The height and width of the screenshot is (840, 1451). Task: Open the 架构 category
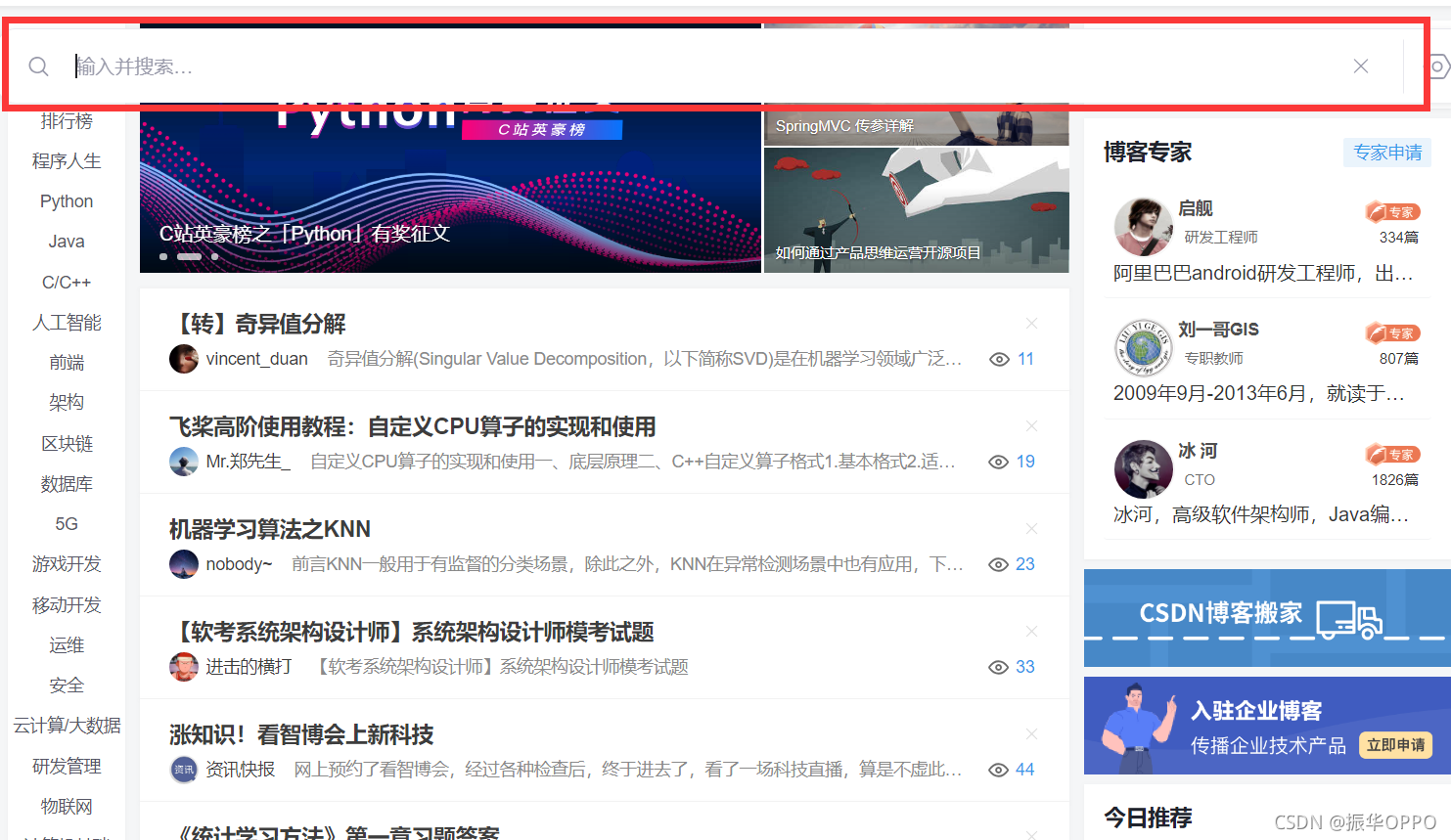[x=67, y=403]
